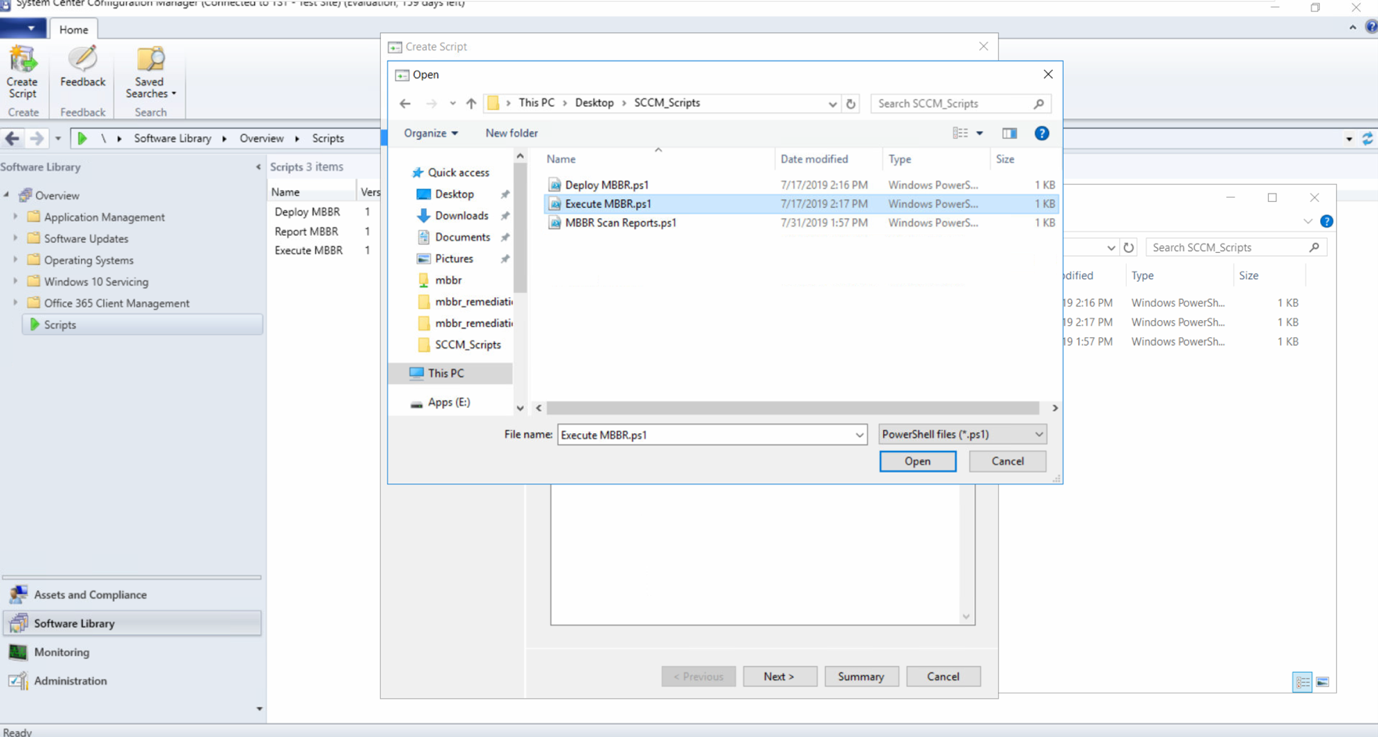The image size is (1378, 737).
Task: Click Overview in the console breadcrumb
Action: point(261,139)
